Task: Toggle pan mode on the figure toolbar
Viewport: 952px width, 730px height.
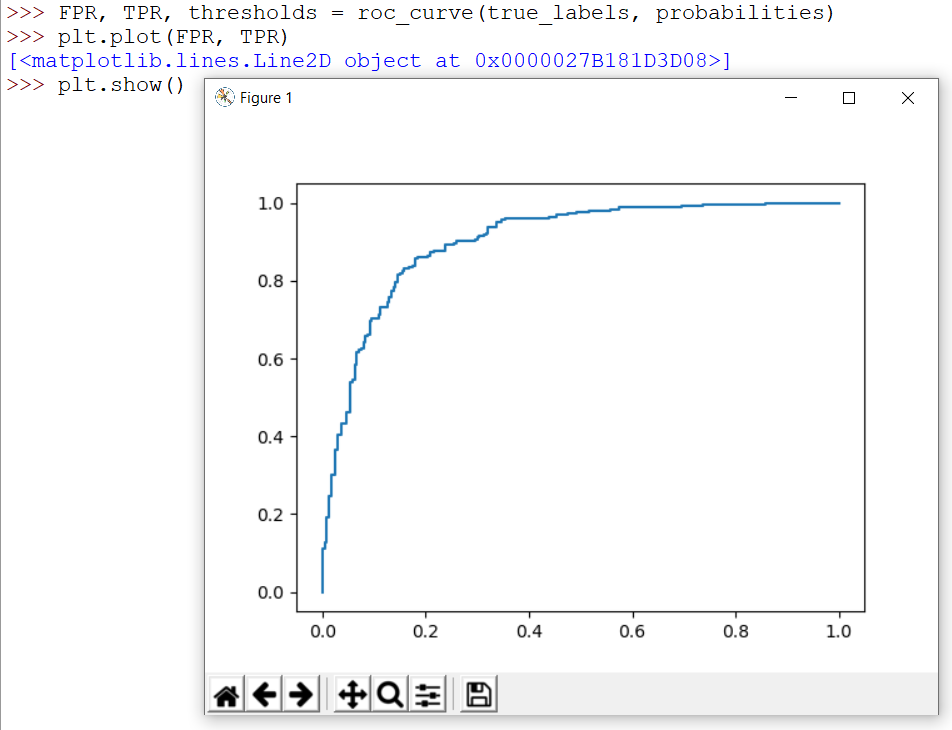Action: [x=352, y=693]
